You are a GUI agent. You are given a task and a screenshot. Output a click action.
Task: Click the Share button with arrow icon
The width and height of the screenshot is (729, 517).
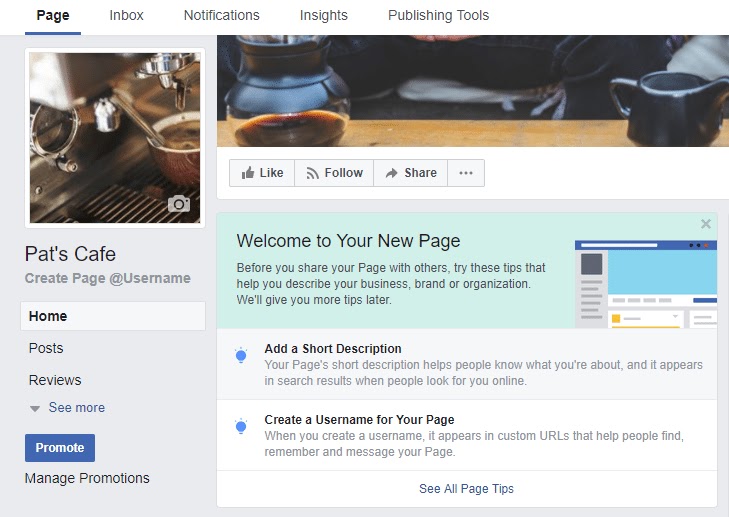coord(411,173)
